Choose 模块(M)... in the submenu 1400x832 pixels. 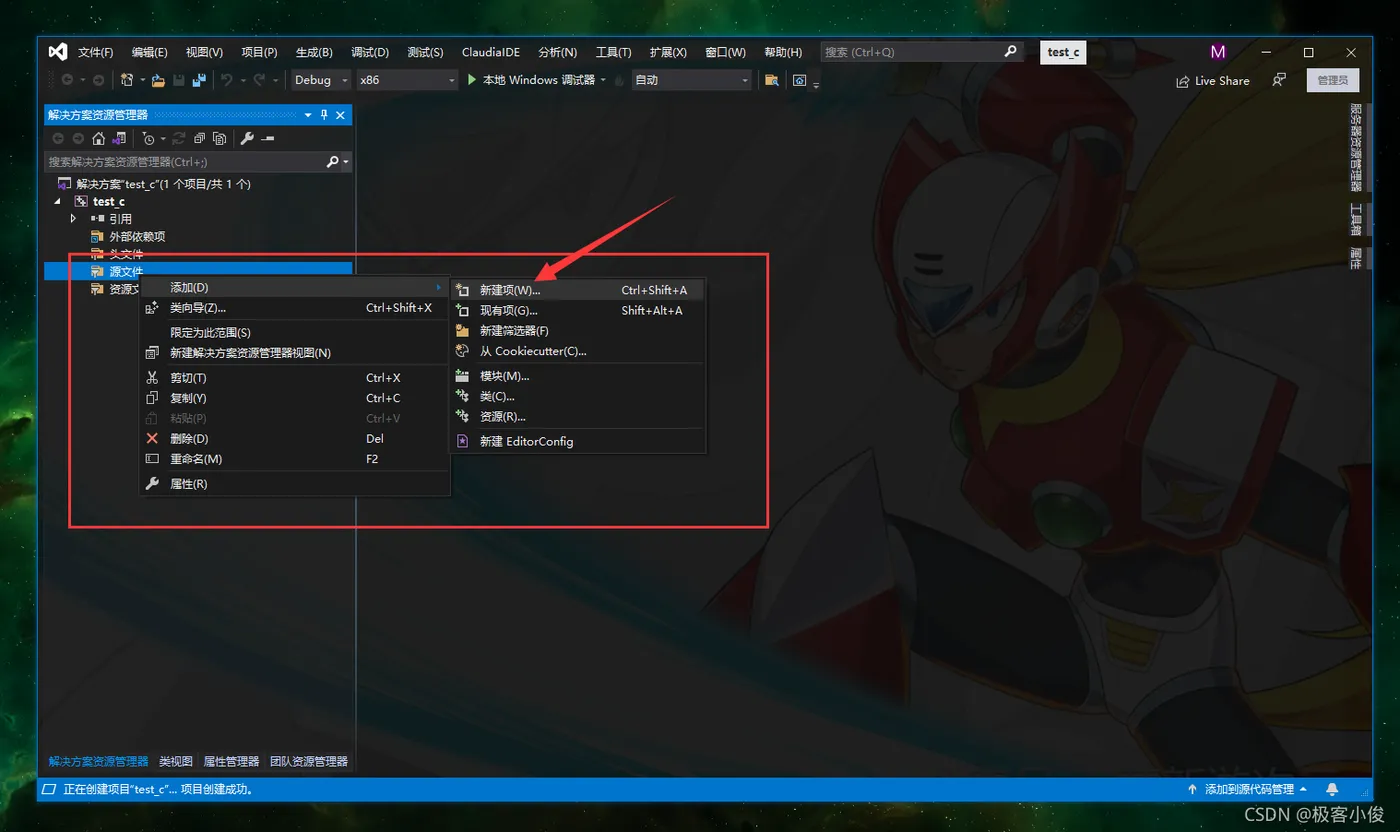578,376
